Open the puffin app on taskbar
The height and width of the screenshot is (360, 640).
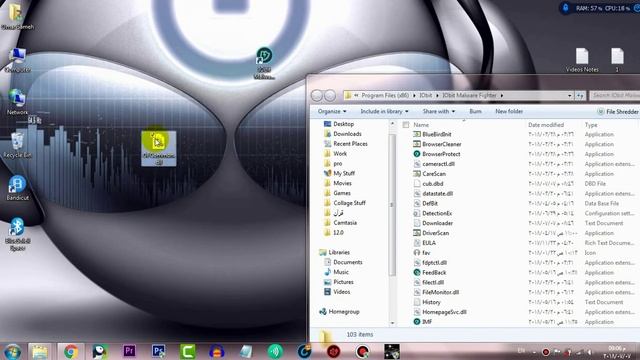[100, 351]
